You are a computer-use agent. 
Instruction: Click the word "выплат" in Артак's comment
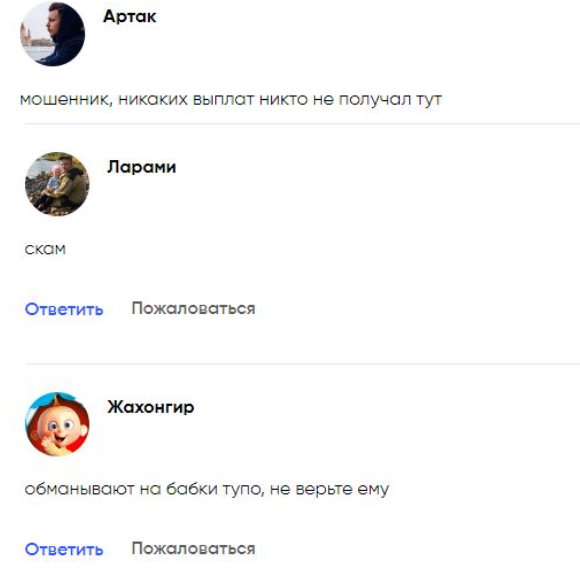[223, 100]
